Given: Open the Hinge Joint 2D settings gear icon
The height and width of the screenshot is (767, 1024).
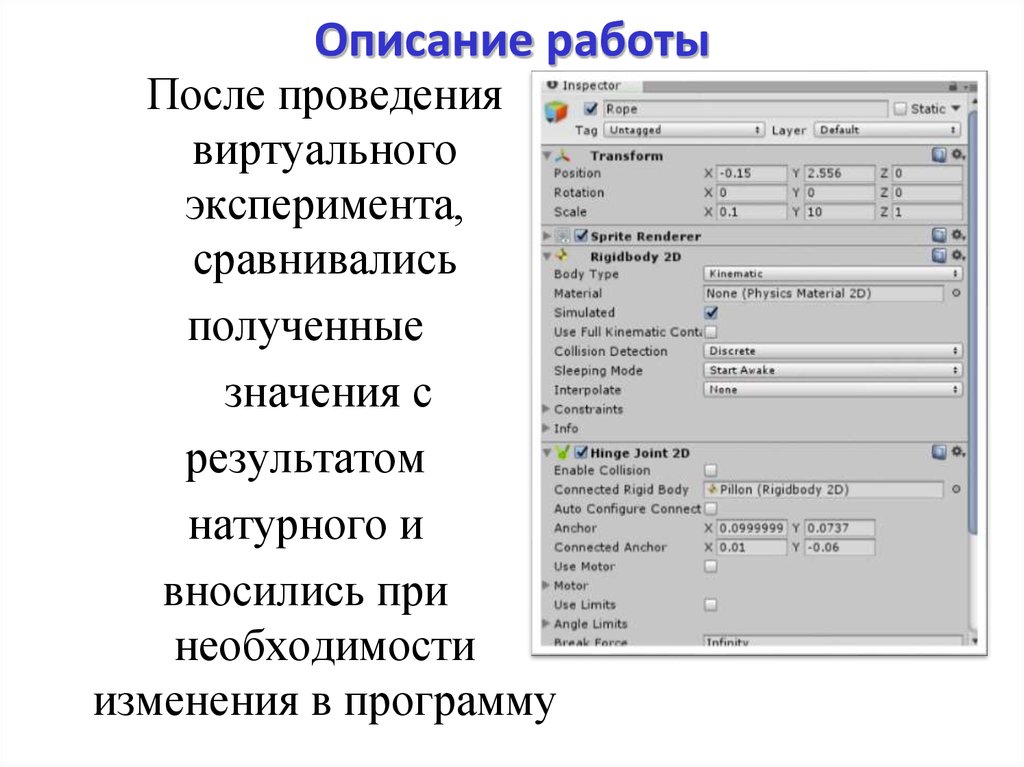Looking at the screenshot, I should 956,450.
